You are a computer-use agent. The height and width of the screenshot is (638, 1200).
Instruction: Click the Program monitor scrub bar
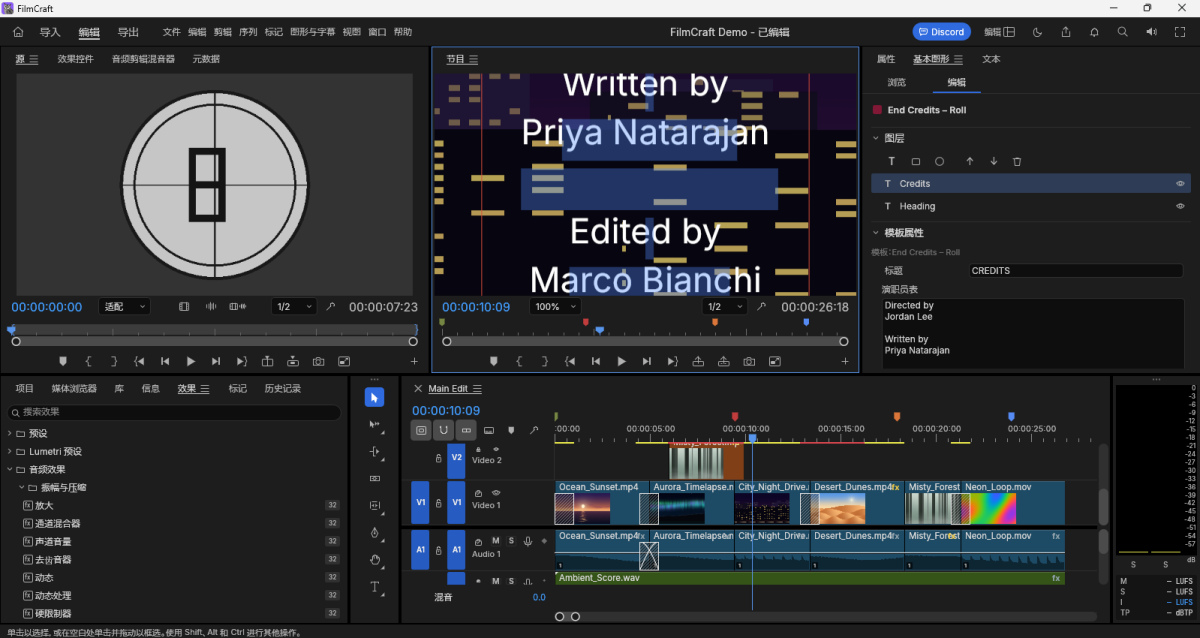click(x=645, y=341)
